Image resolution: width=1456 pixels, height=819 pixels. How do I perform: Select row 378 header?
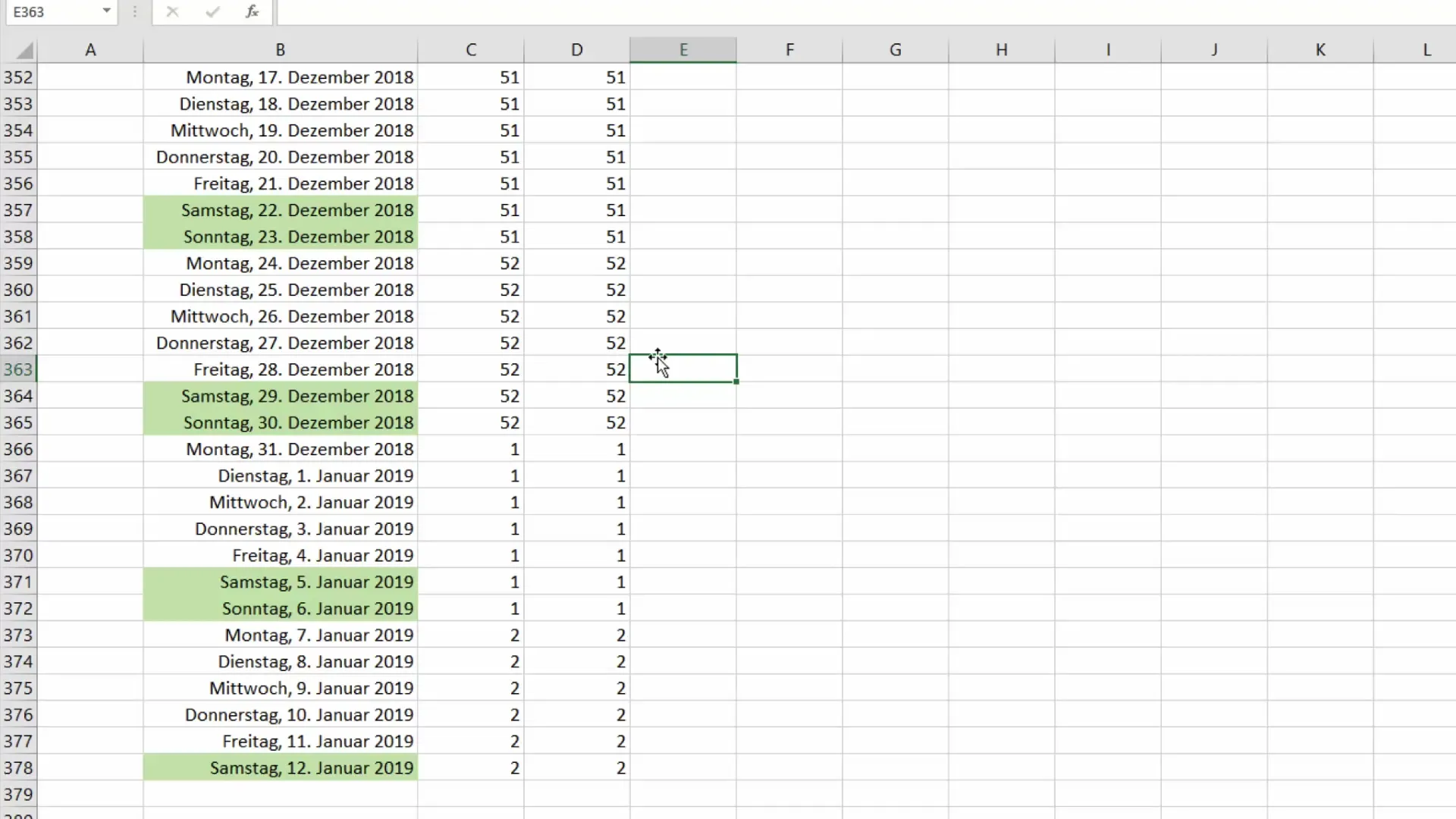click(18, 767)
